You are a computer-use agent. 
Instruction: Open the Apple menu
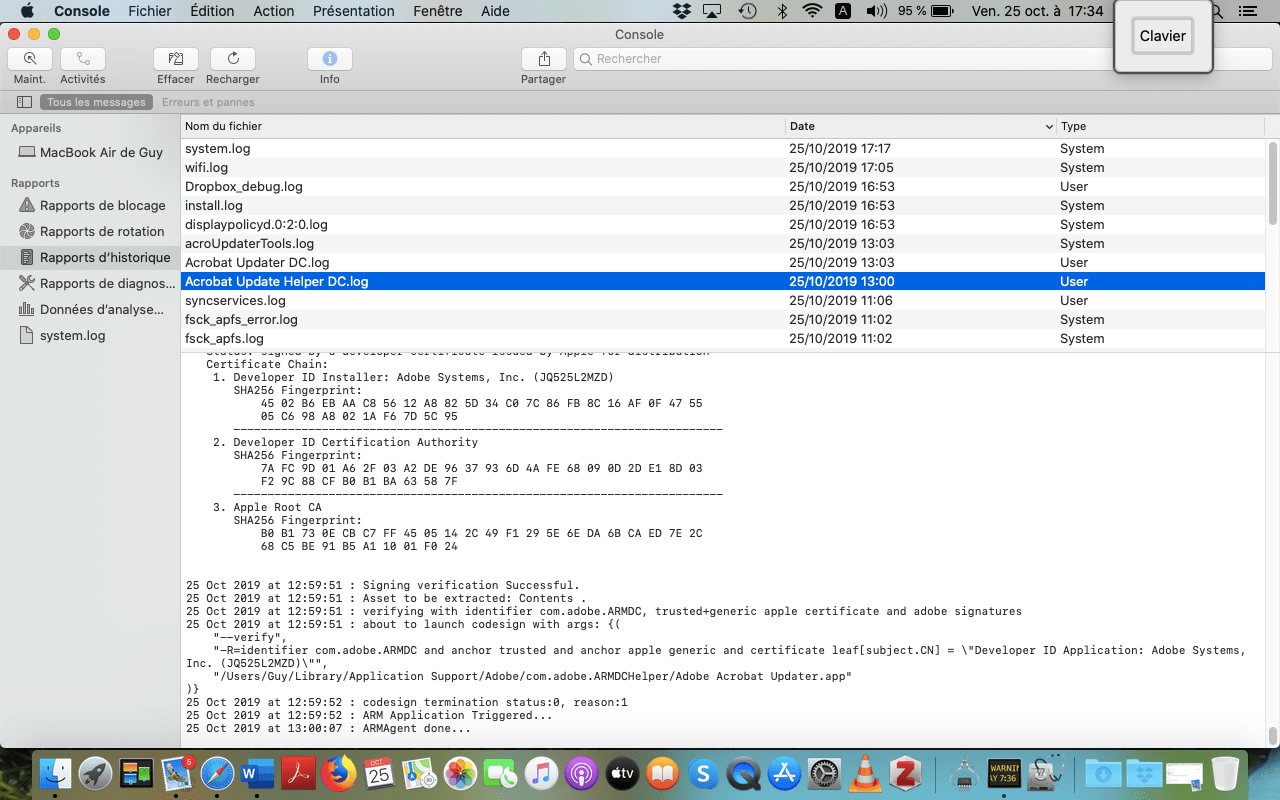pyautogui.click(x=27, y=11)
